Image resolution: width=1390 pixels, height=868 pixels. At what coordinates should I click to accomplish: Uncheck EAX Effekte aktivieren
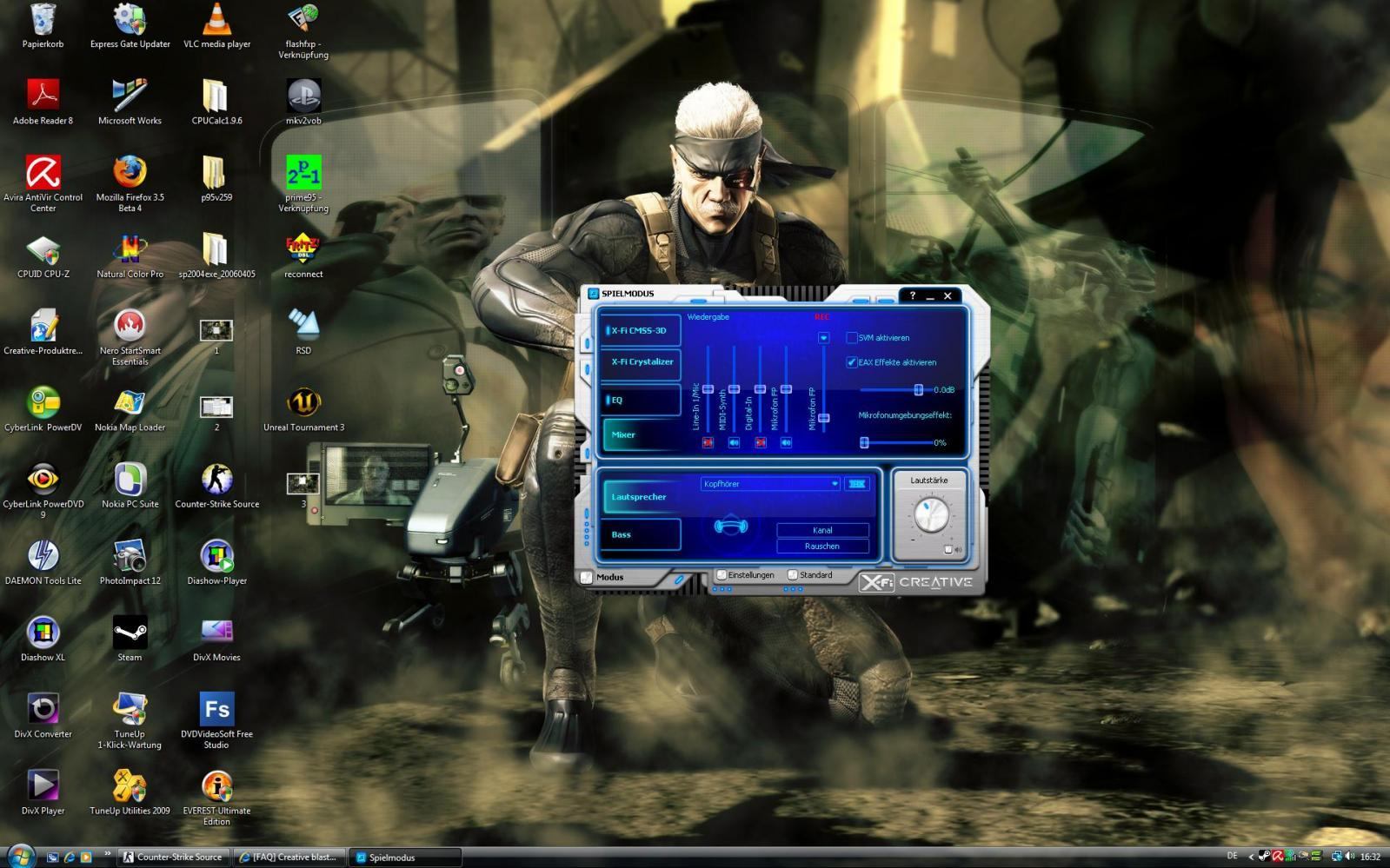[x=852, y=362]
